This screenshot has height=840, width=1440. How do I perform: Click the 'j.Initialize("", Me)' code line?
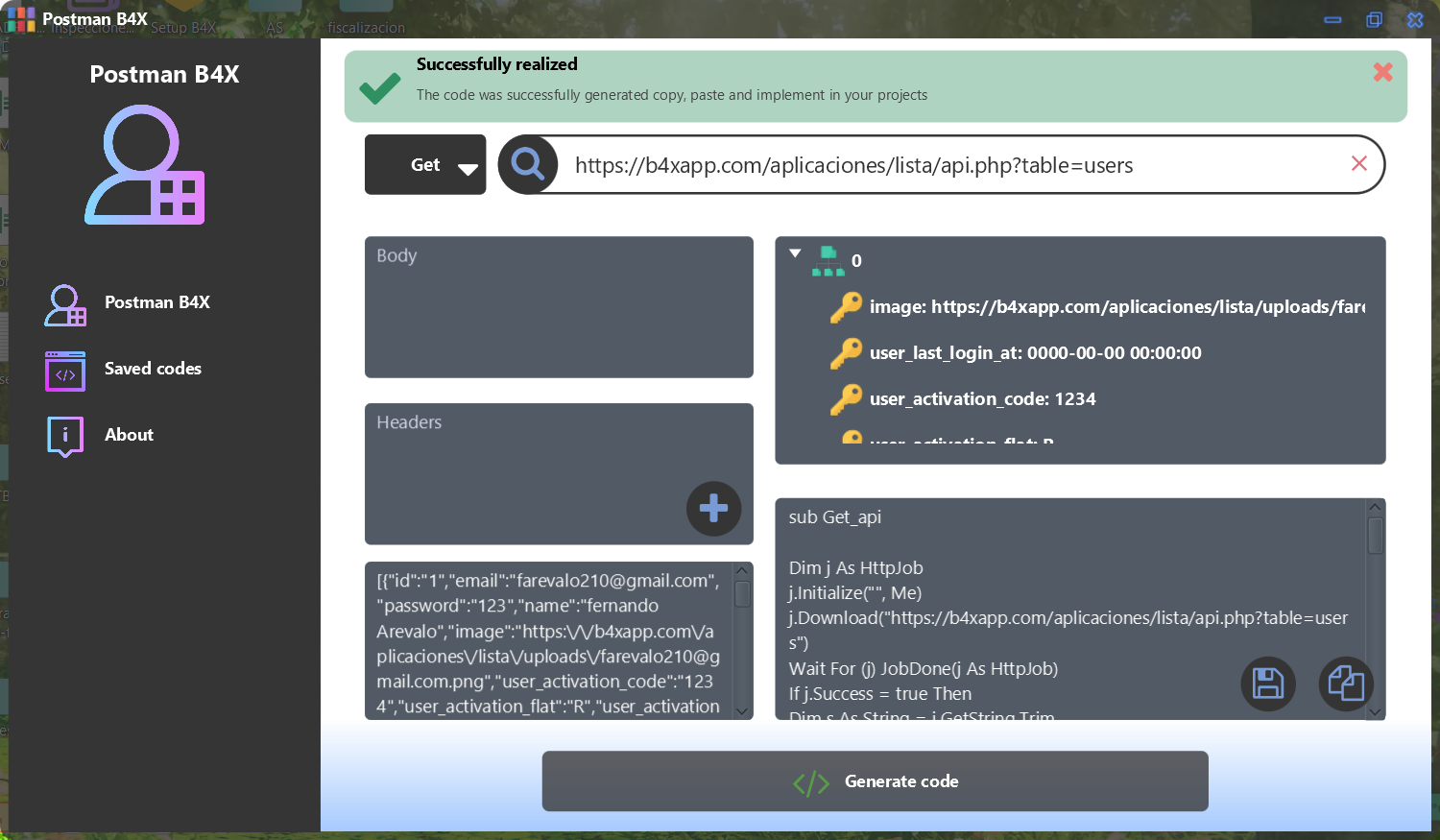pyautogui.click(x=855, y=593)
